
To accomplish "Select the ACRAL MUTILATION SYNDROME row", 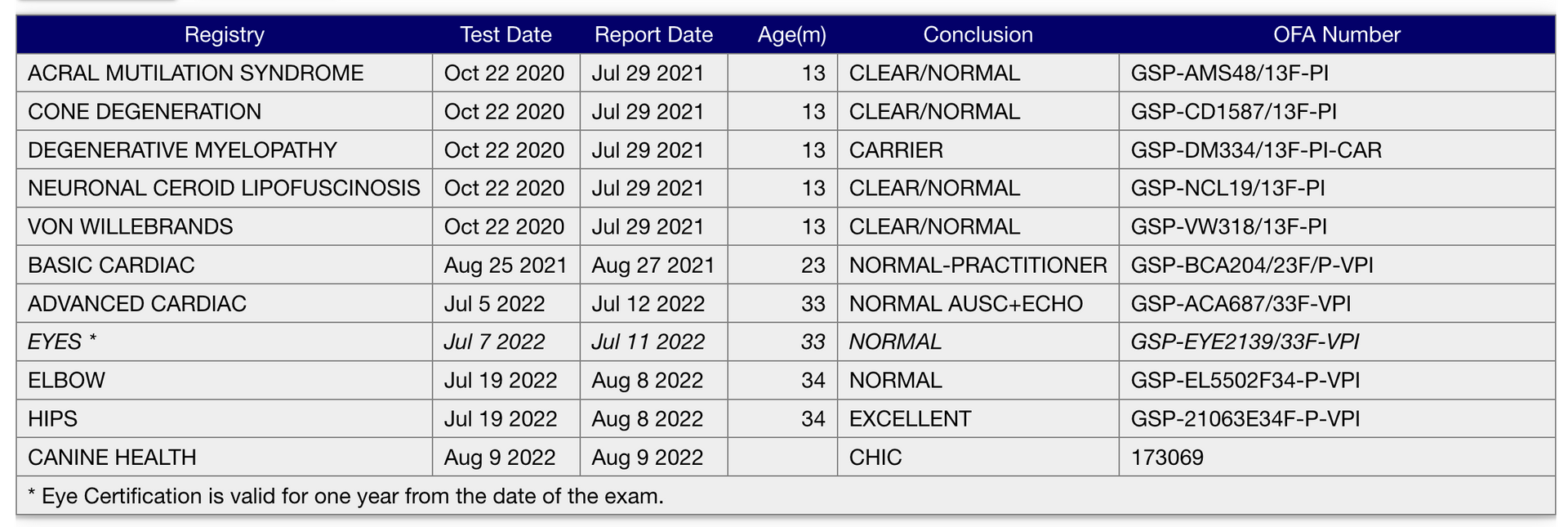I will click(786, 73).
